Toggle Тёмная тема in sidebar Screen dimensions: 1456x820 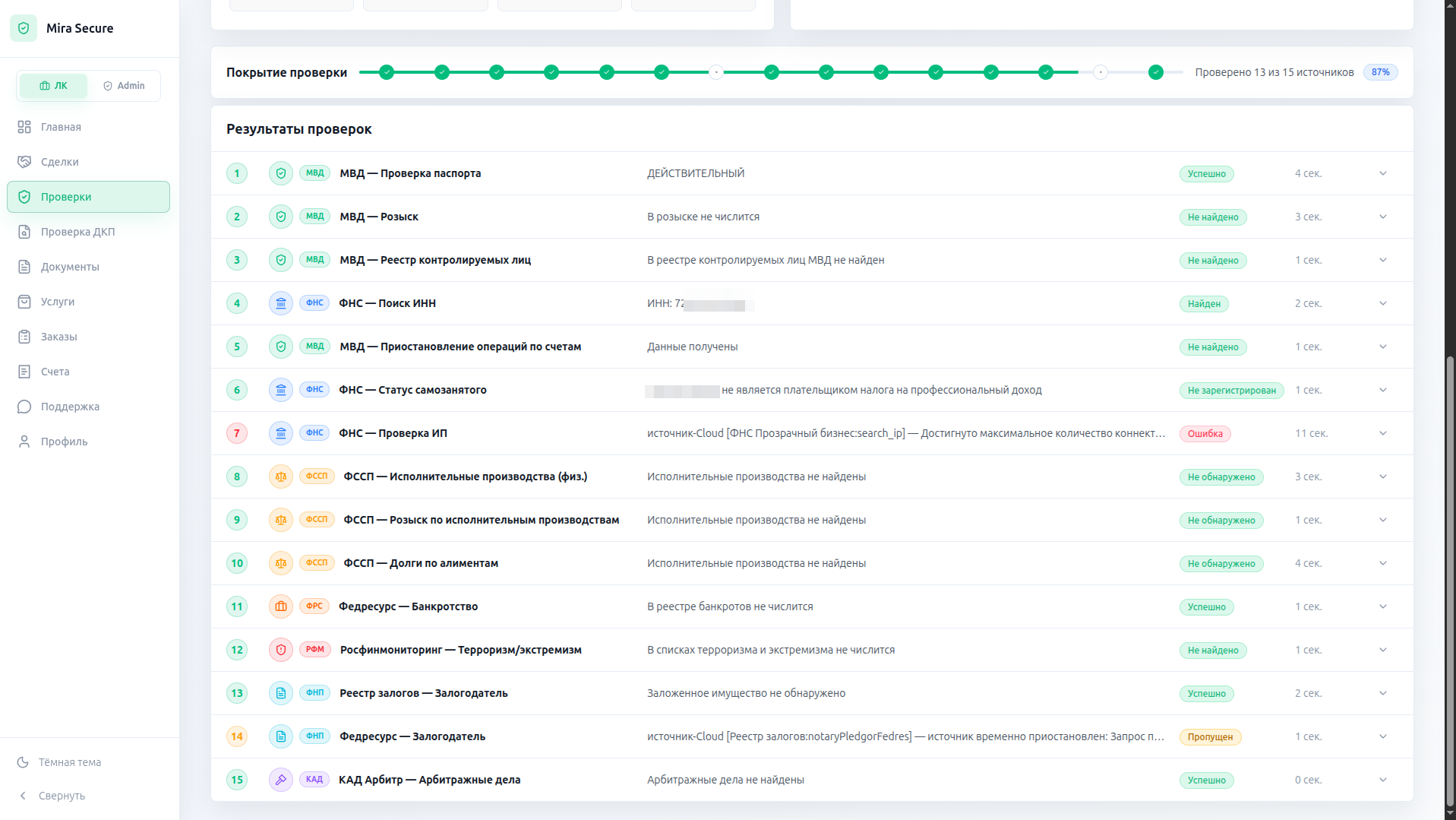pos(59,762)
